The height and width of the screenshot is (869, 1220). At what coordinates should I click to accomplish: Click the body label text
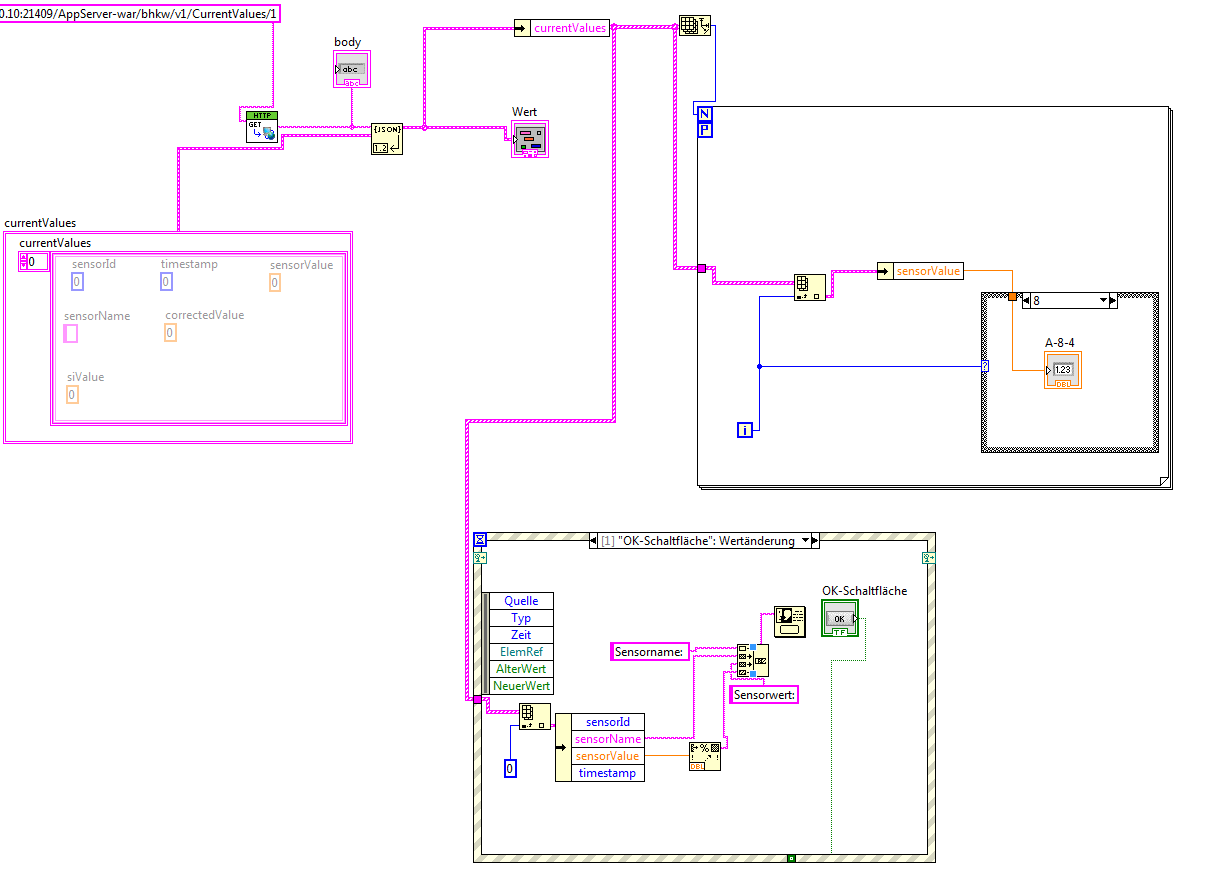coord(347,42)
